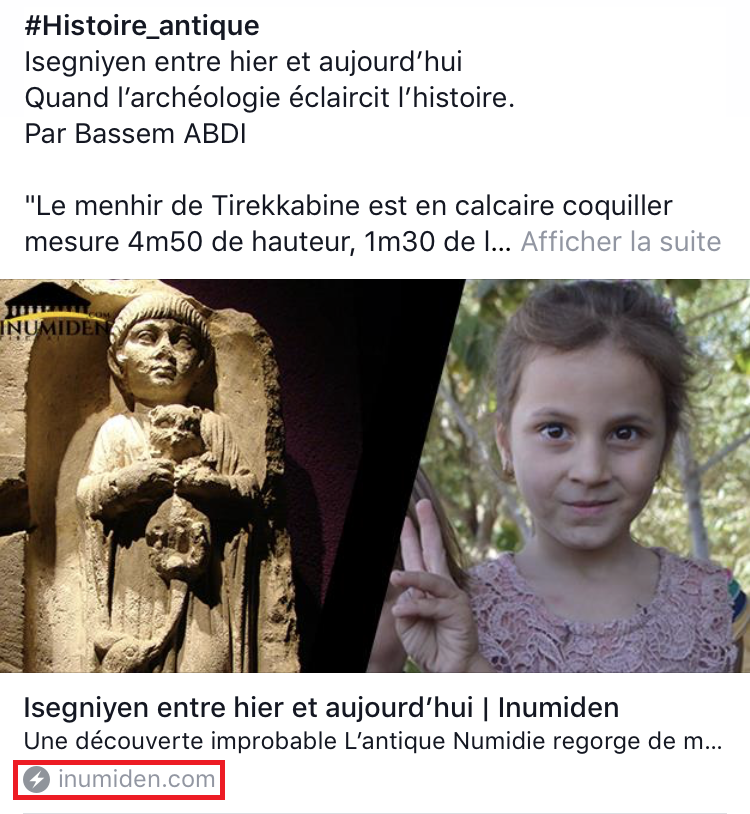Open the inumiden.com source domain
Image resolution: width=750 pixels, height=814 pixels.
coord(137,779)
